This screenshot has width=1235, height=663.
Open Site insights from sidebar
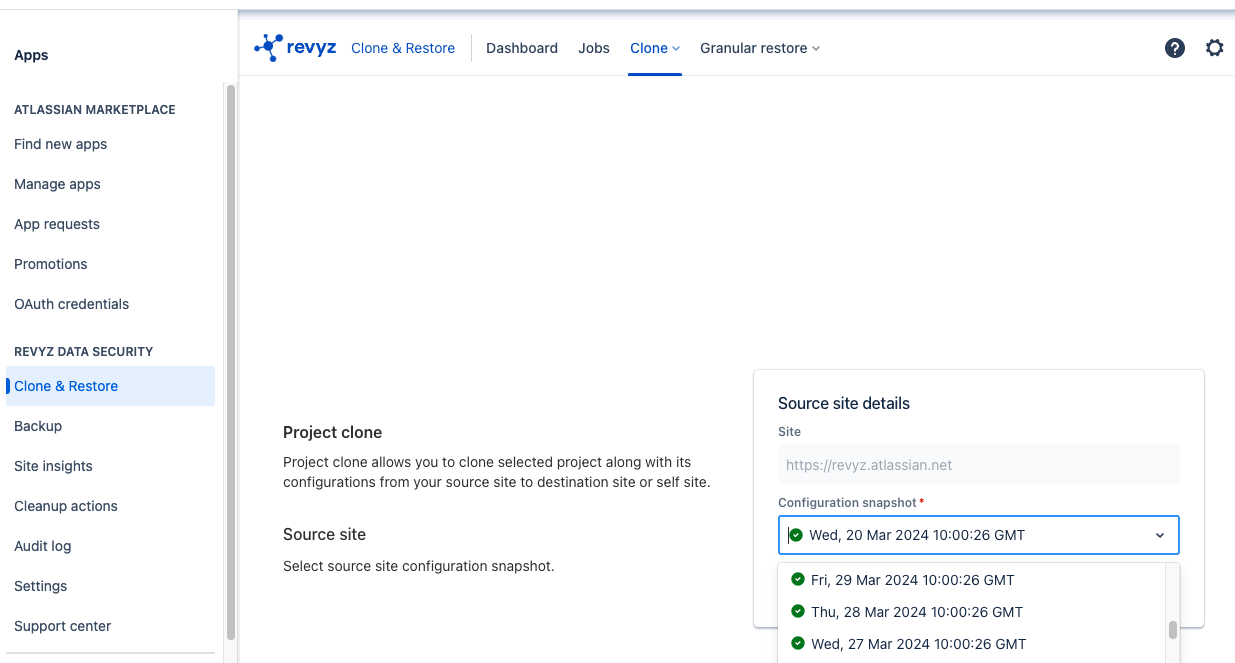53,466
